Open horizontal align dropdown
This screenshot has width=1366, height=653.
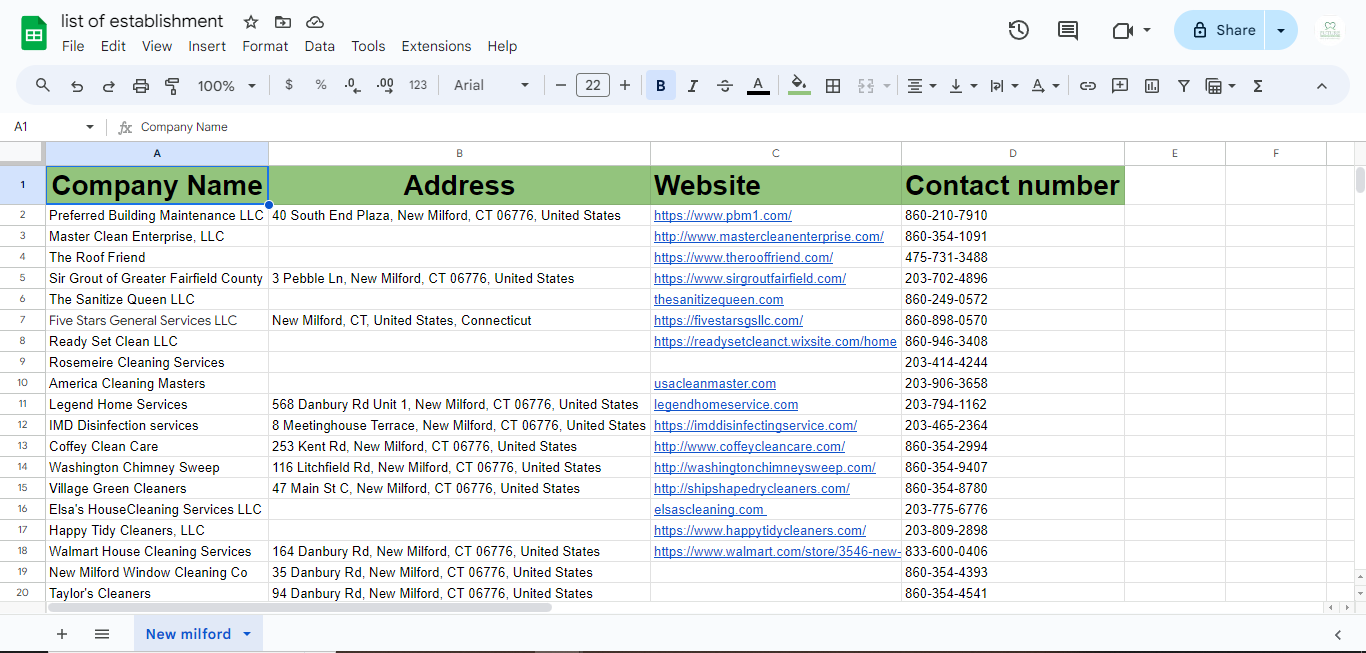921,86
